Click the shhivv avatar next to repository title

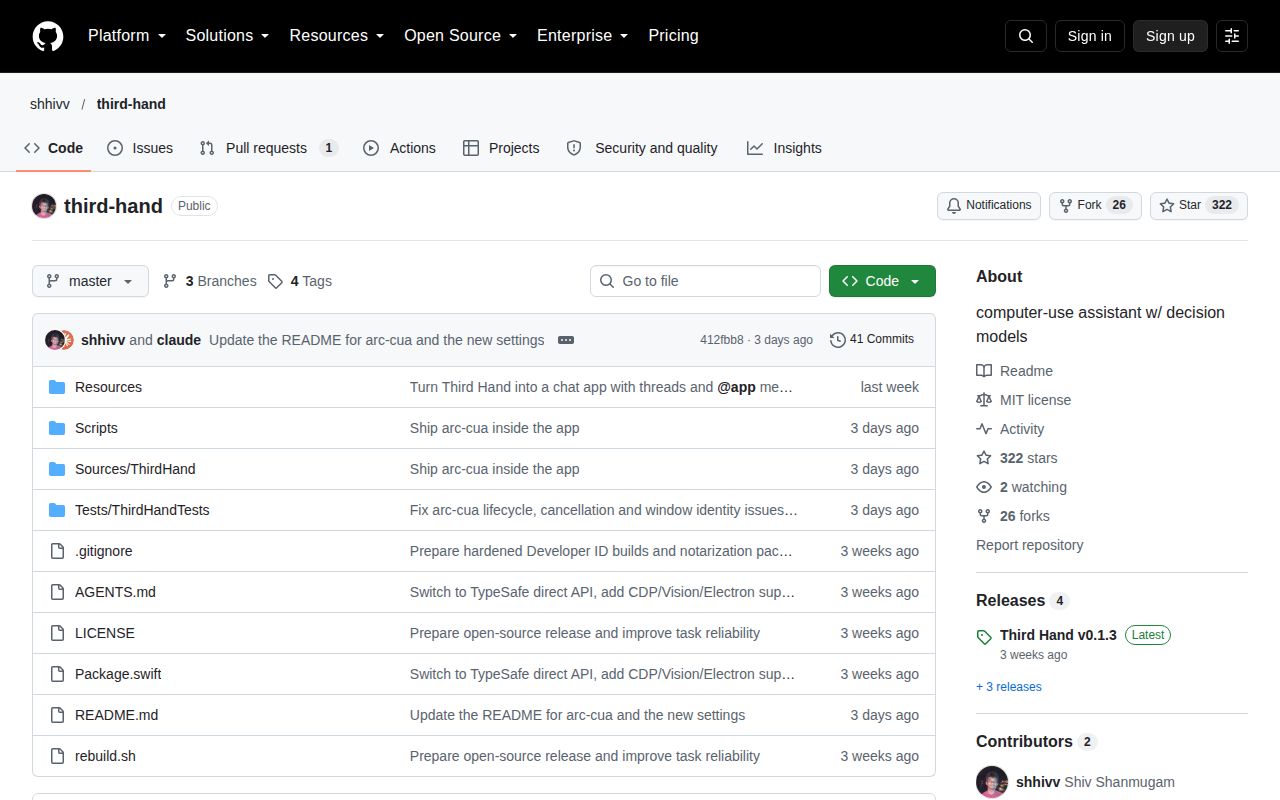point(44,206)
